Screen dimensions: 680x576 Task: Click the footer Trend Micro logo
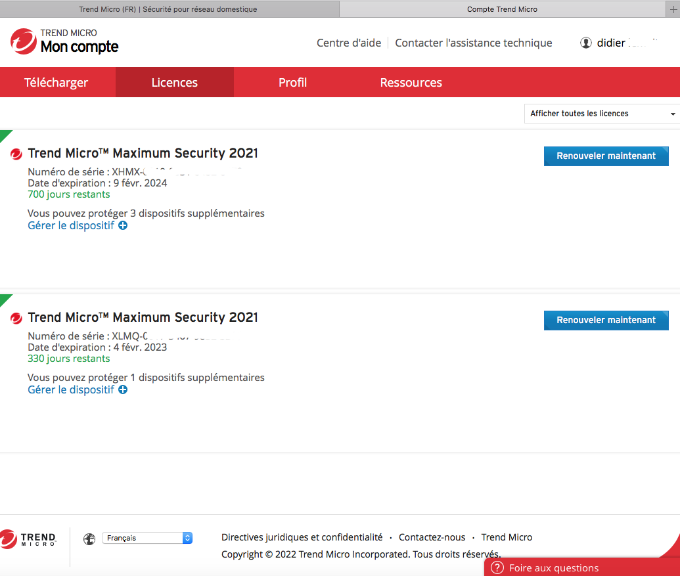[28, 539]
